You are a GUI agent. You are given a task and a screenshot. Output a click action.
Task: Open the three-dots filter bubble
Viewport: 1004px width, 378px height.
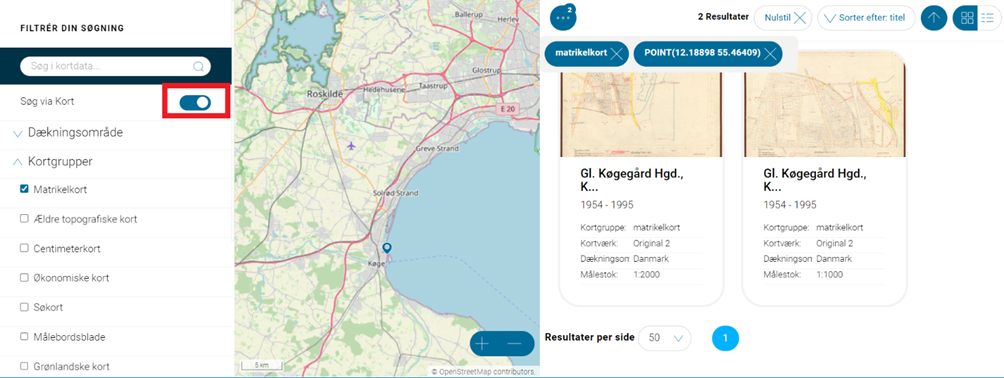[x=563, y=17]
